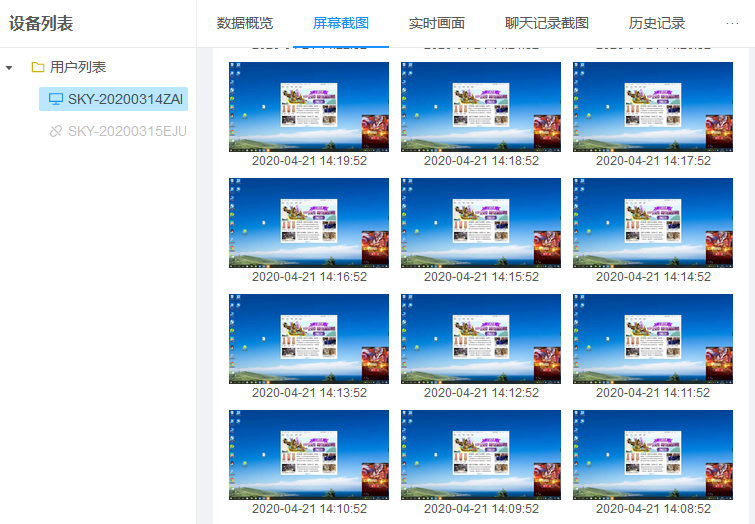
Task: Click the 设备列表 panel heading
Action: pyautogui.click(x=41, y=24)
